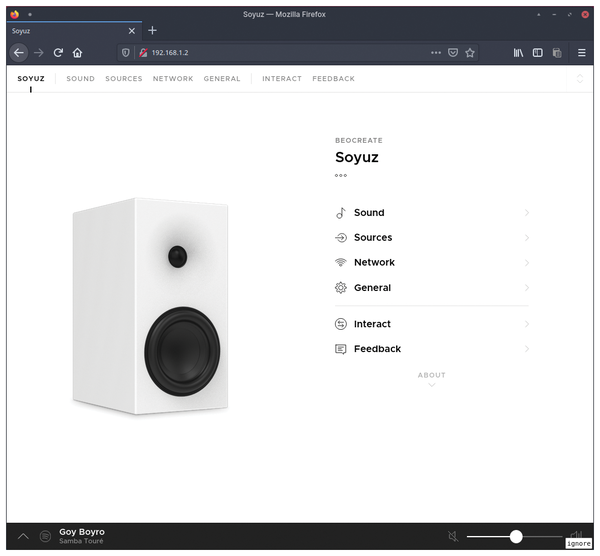Click chevron on Sources row
The image size is (600, 556).
point(527,238)
